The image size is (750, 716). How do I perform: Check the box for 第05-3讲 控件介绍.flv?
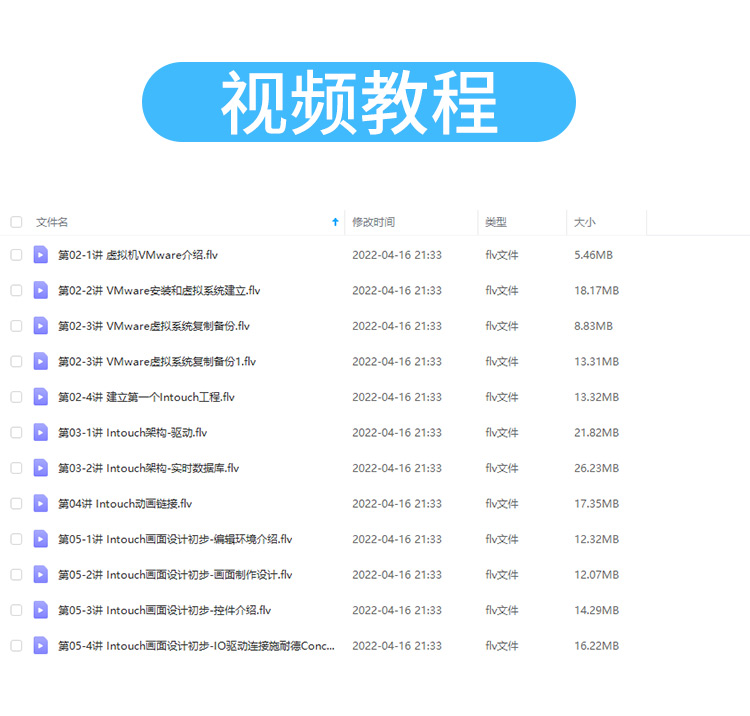click(x=16, y=610)
